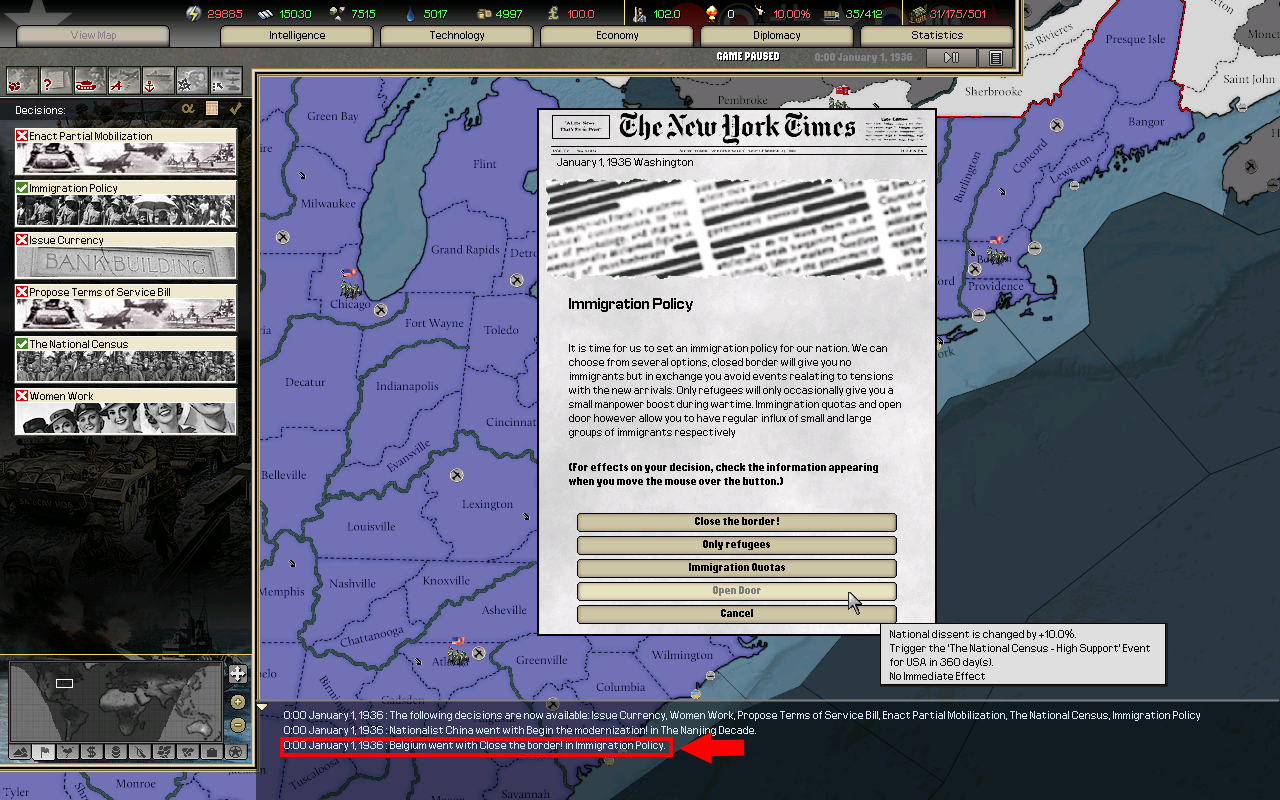1280x800 pixels.
Task: Open the main menu list button
Action: tap(995, 58)
